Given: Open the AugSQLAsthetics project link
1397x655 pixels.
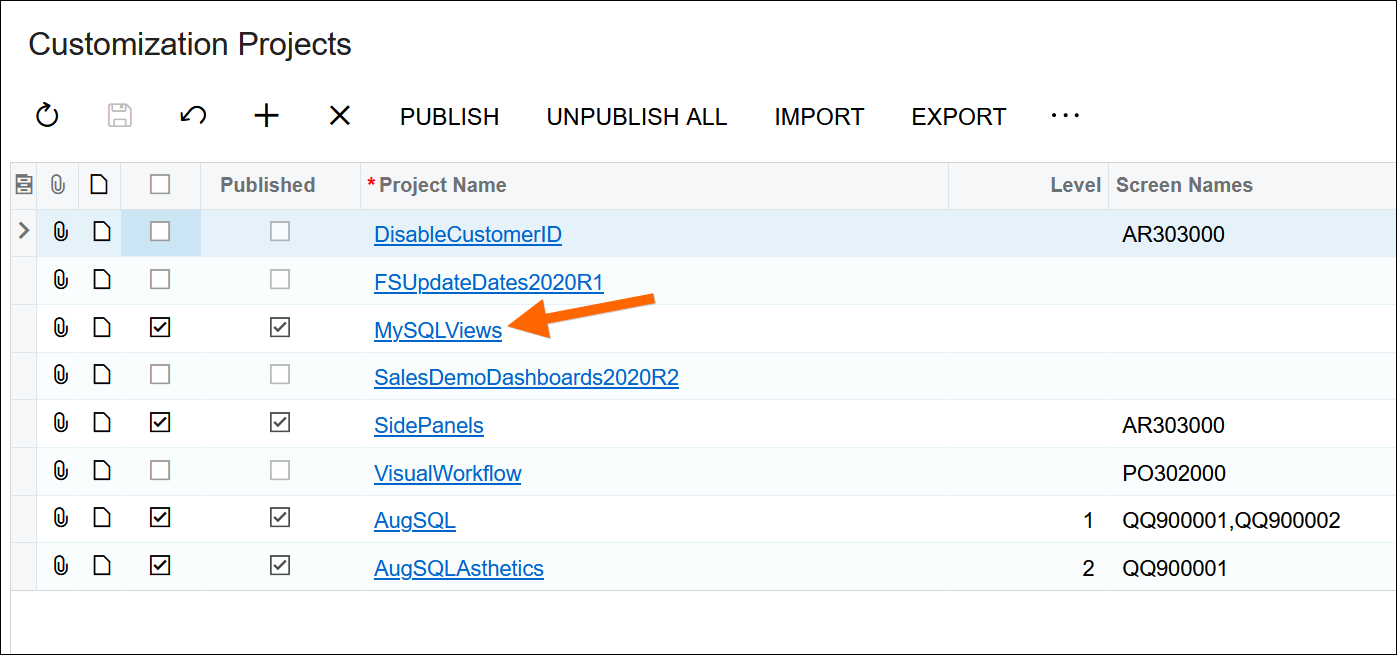Looking at the screenshot, I should pos(458,567).
